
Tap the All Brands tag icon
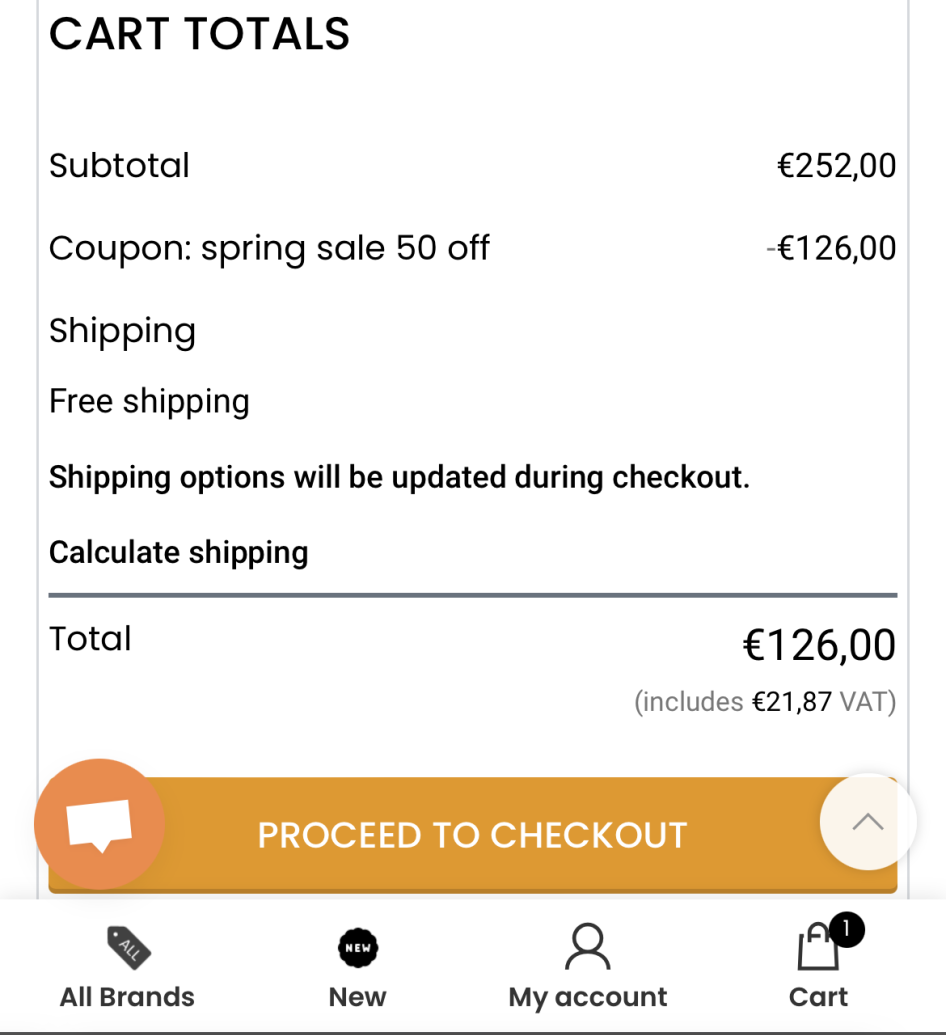pos(128,947)
